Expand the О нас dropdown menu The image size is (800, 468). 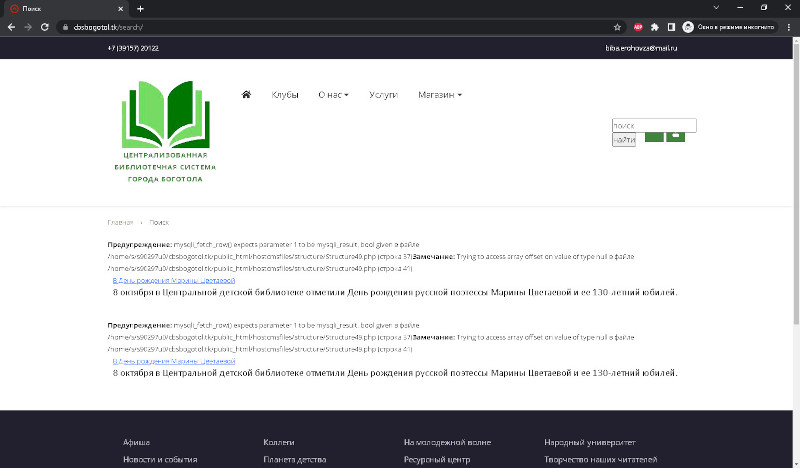click(333, 95)
